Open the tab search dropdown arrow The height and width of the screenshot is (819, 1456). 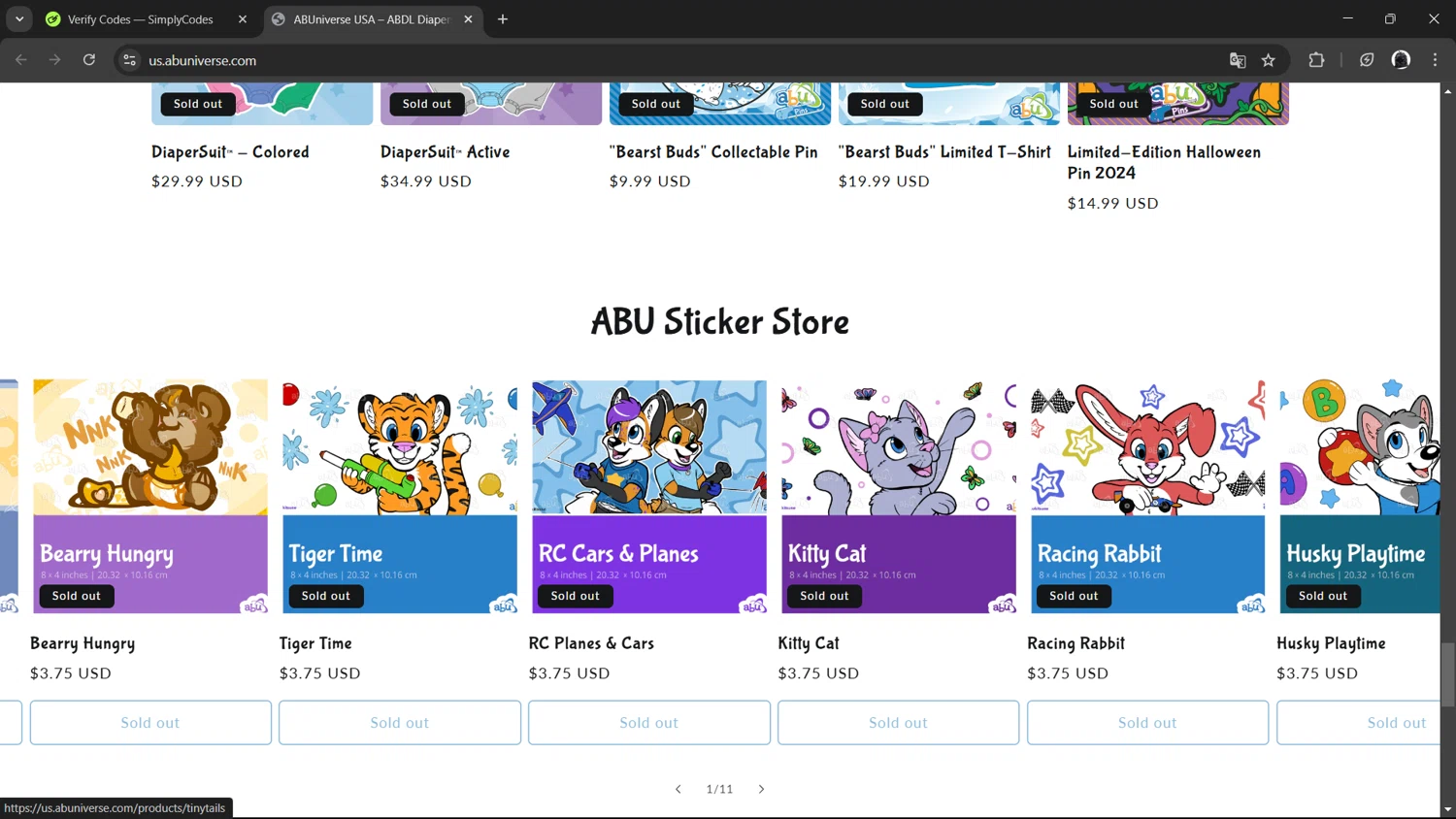19,19
